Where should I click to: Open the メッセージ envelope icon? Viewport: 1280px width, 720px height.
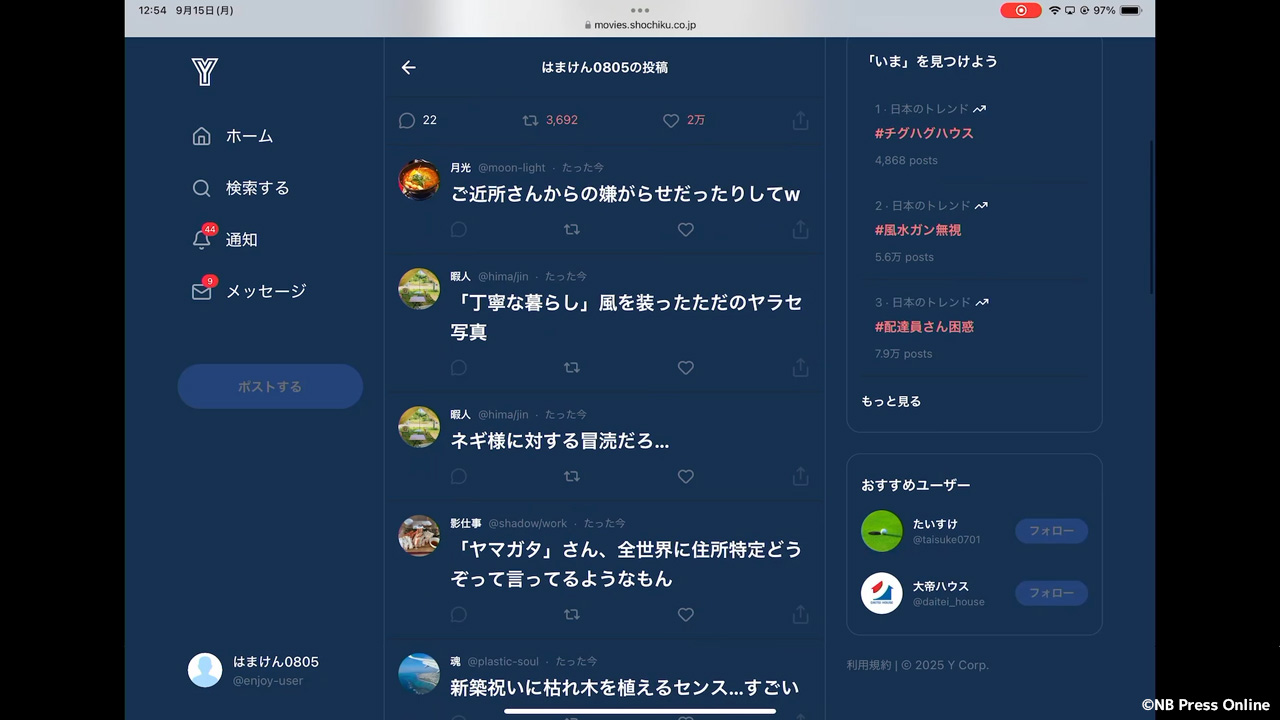click(202, 291)
